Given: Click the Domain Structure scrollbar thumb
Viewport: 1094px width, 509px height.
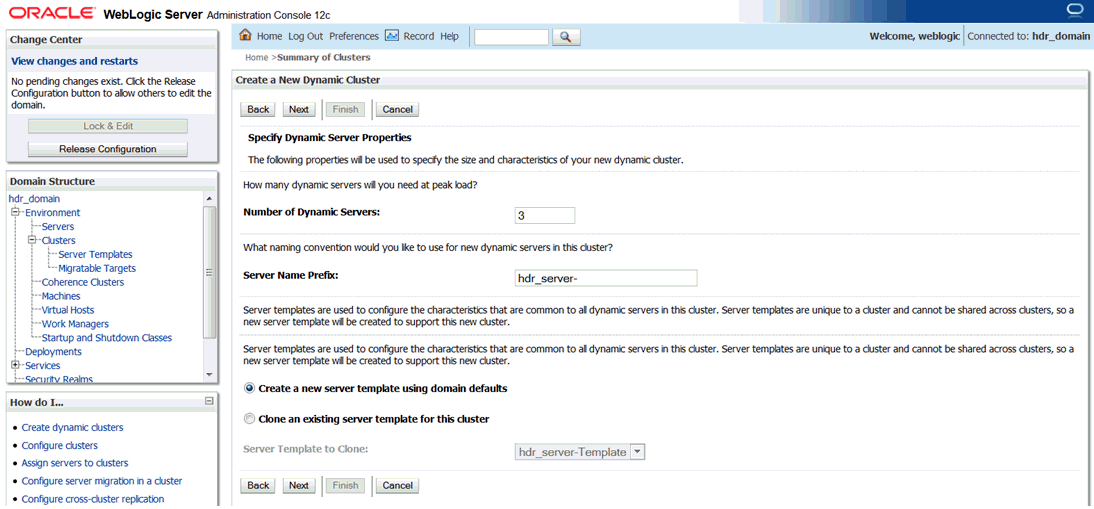Looking at the screenshot, I should (209, 272).
